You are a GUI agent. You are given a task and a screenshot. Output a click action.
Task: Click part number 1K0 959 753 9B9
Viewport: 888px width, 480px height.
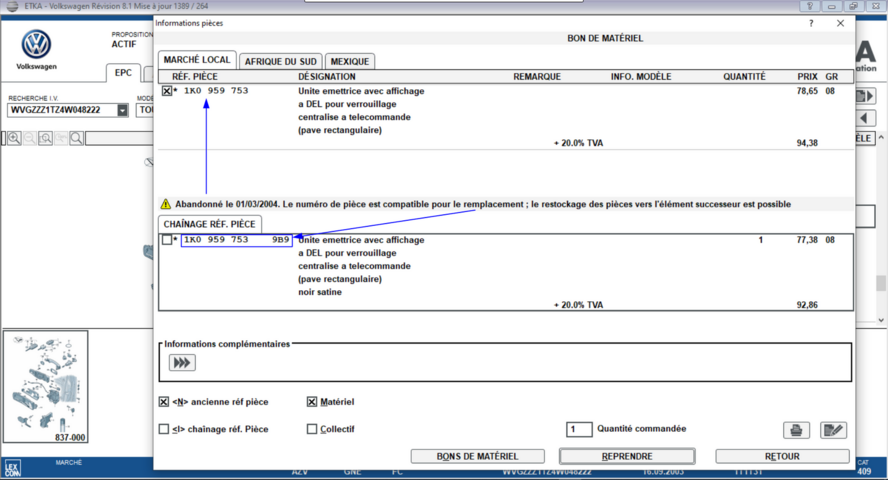coord(237,240)
